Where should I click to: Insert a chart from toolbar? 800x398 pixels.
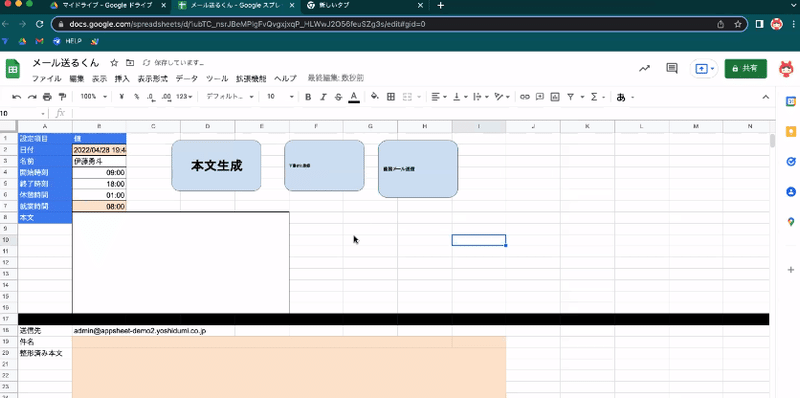[555, 97]
